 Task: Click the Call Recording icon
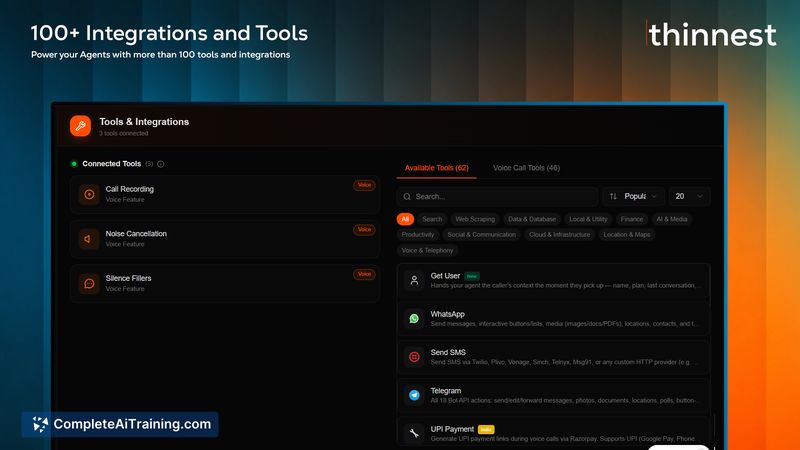(89, 194)
